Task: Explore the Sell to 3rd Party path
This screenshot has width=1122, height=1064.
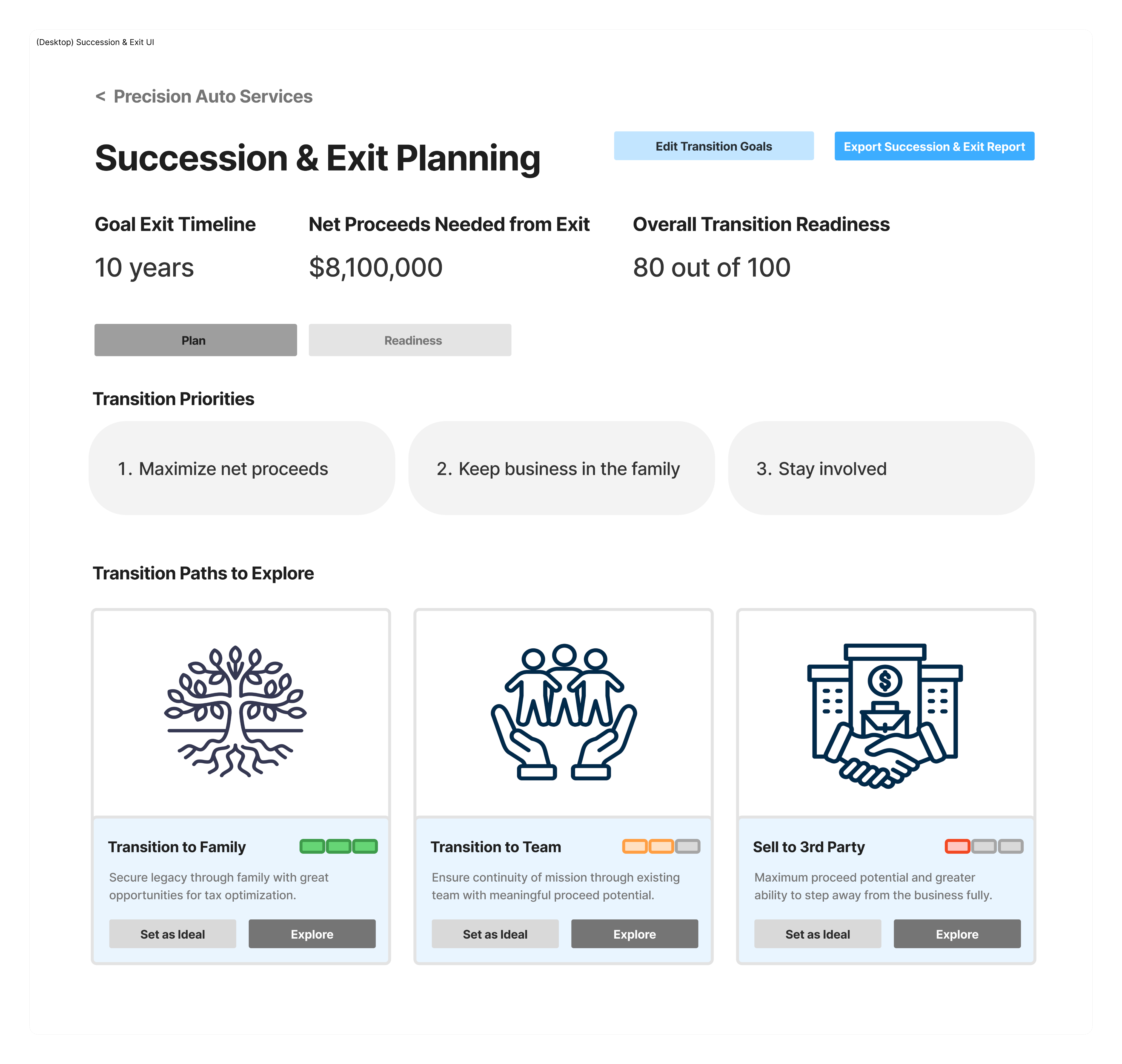Action: pos(957,934)
